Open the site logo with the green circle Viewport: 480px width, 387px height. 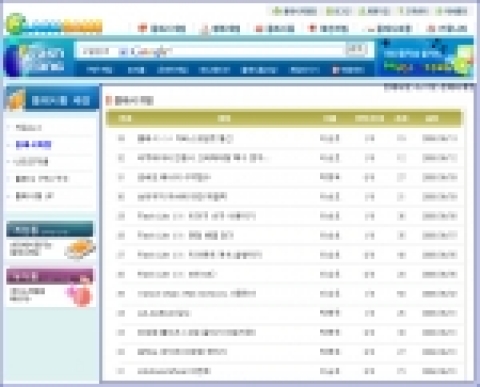54,24
